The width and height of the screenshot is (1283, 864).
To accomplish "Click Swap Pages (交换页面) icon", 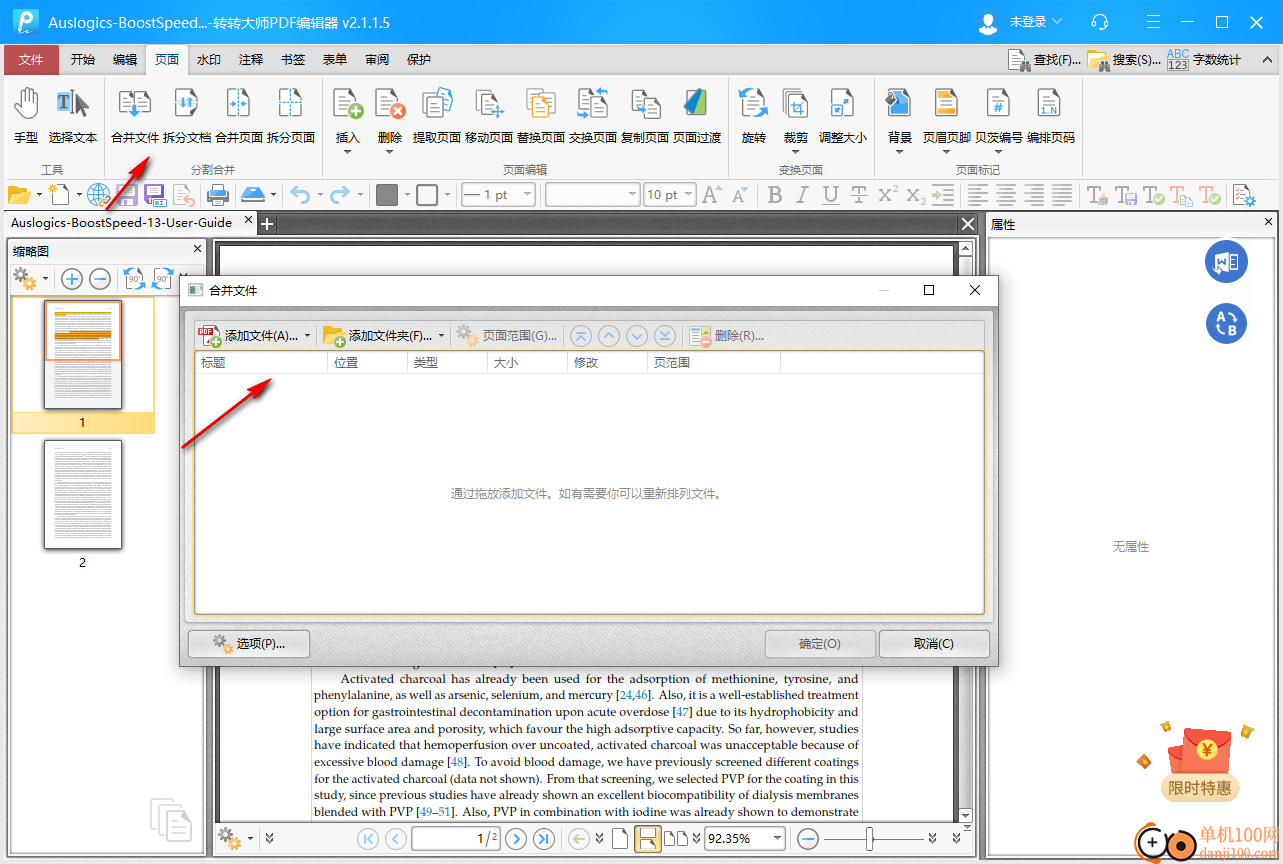I will point(593,115).
